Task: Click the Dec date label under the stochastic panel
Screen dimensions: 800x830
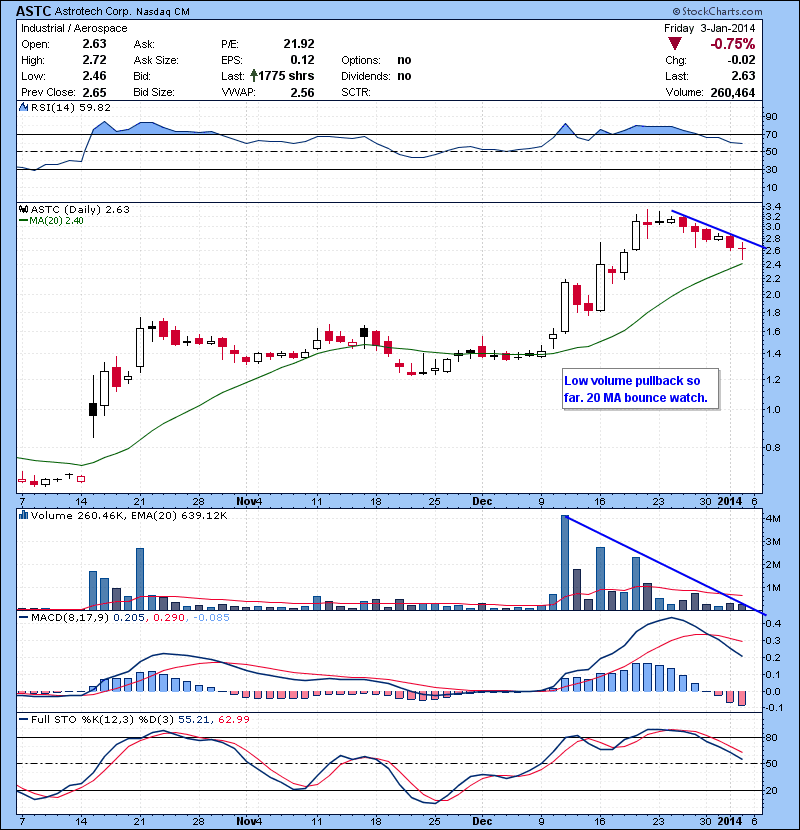Action: click(x=482, y=821)
